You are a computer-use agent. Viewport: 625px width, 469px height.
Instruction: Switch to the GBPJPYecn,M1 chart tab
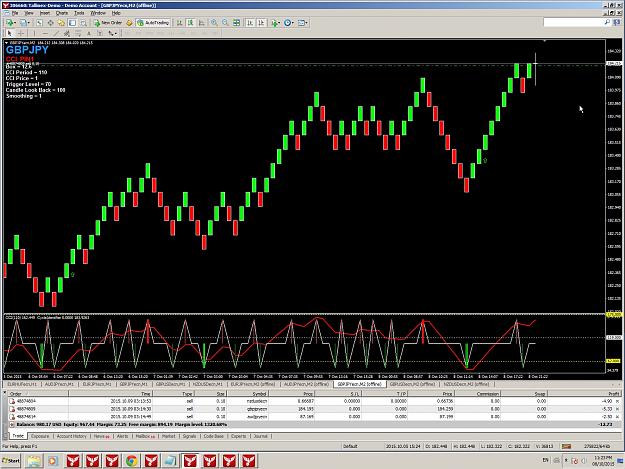pyautogui.click(x=134, y=384)
